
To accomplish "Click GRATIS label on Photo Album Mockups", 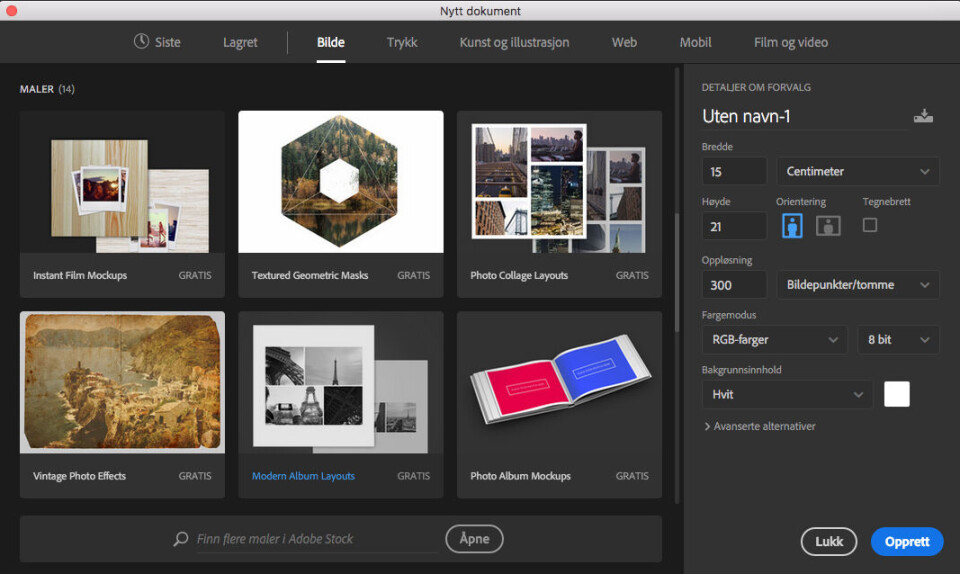I will coord(632,475).
